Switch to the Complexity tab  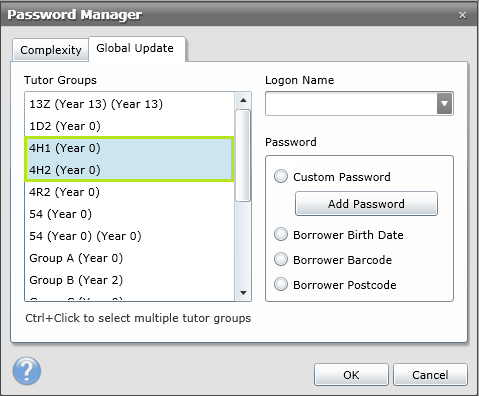(x=51, y=50)
